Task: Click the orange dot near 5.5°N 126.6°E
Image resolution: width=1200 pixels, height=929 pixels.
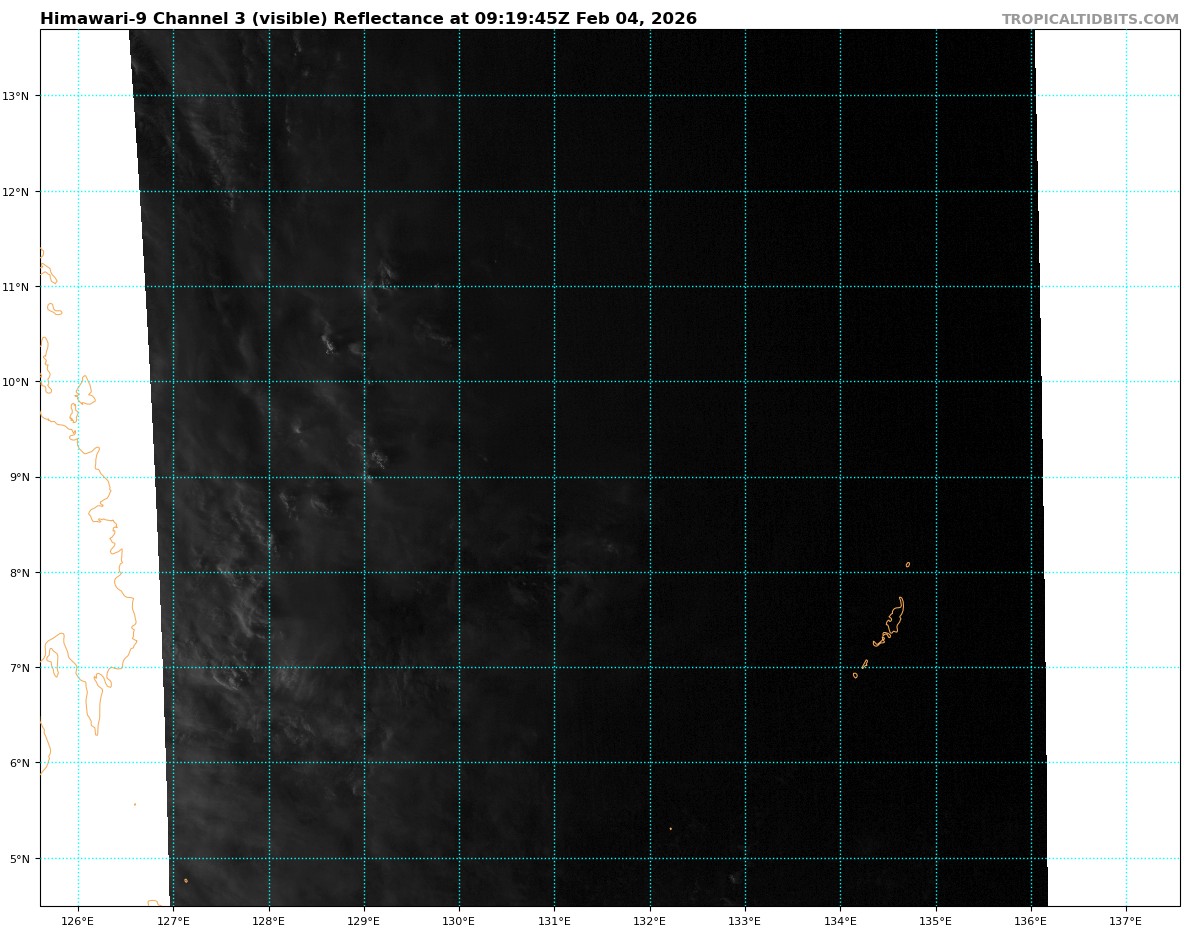Action: click(x=135, y=804)
